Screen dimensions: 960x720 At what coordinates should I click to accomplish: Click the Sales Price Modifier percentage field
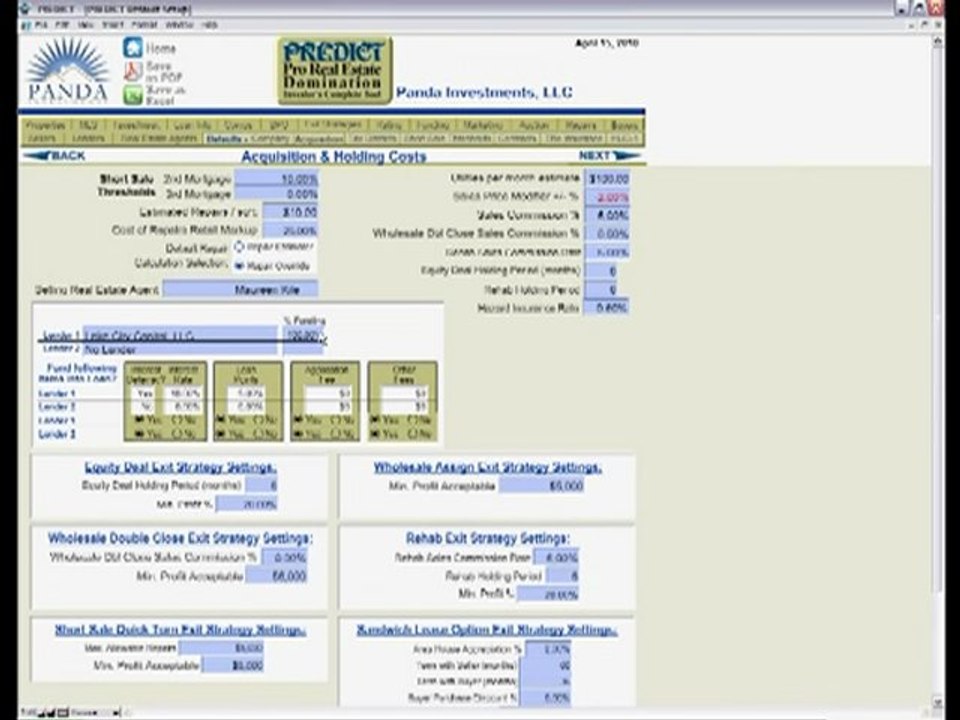(x=607, y=197)
